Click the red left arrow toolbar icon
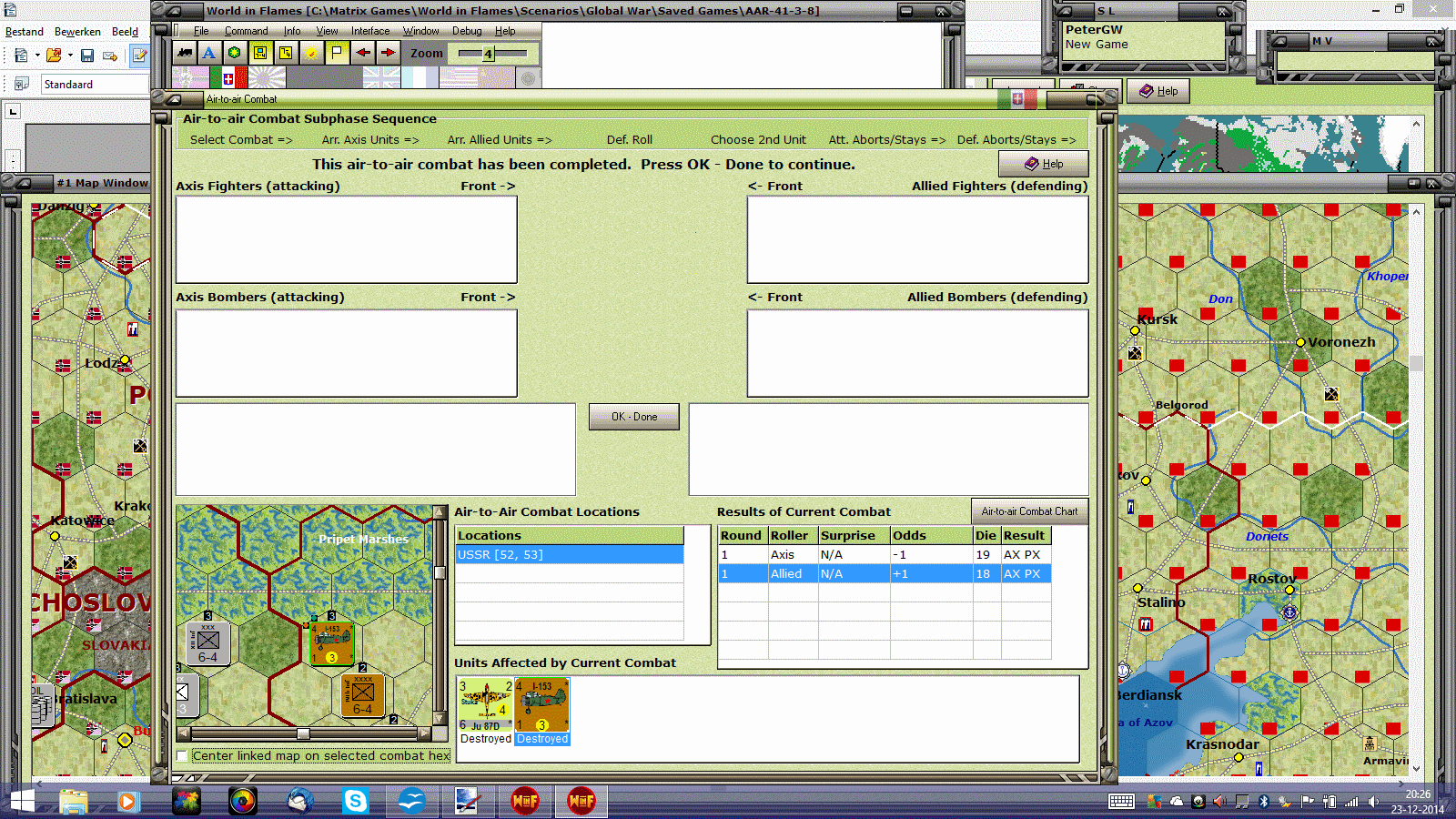 click(x=362, y=53)
